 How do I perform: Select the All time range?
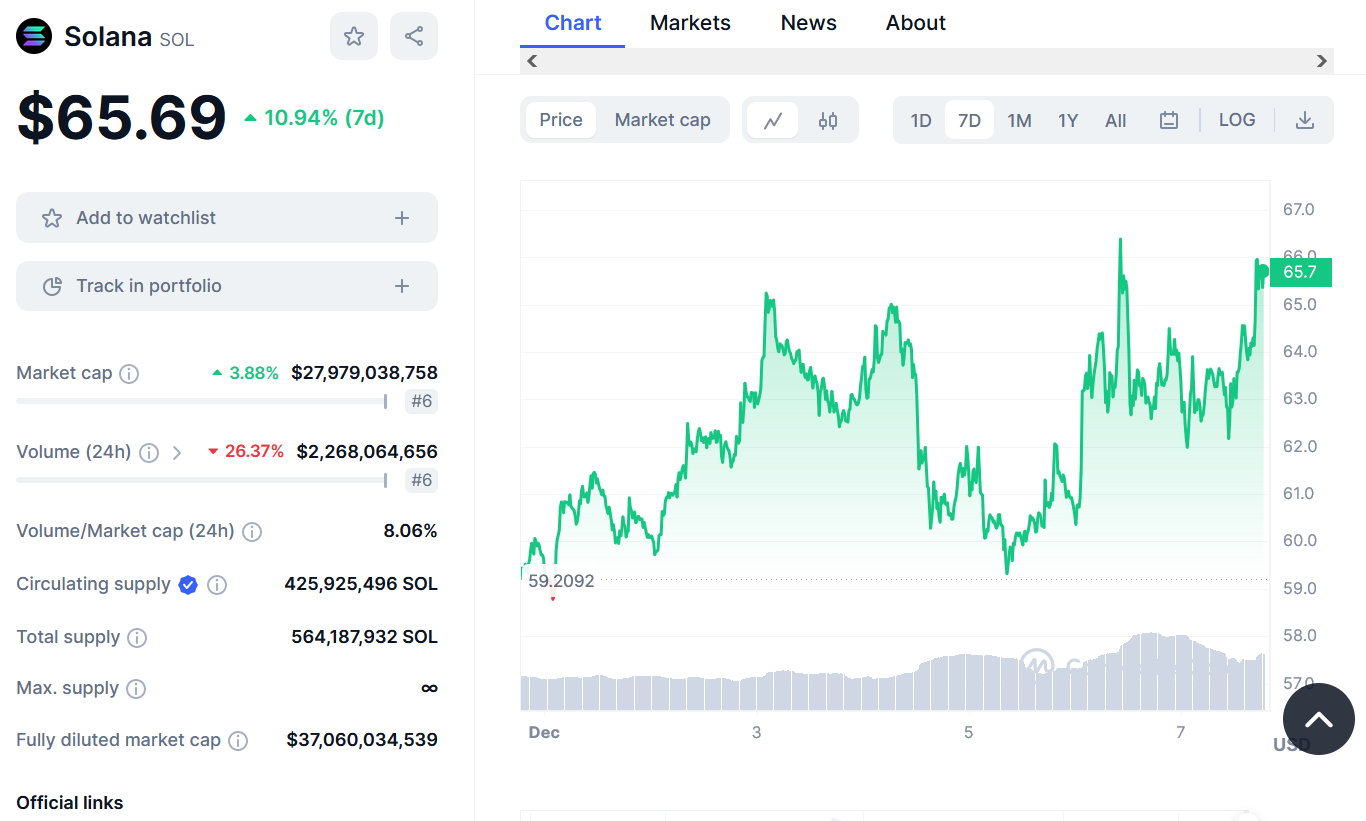[x=1116, y=121]
